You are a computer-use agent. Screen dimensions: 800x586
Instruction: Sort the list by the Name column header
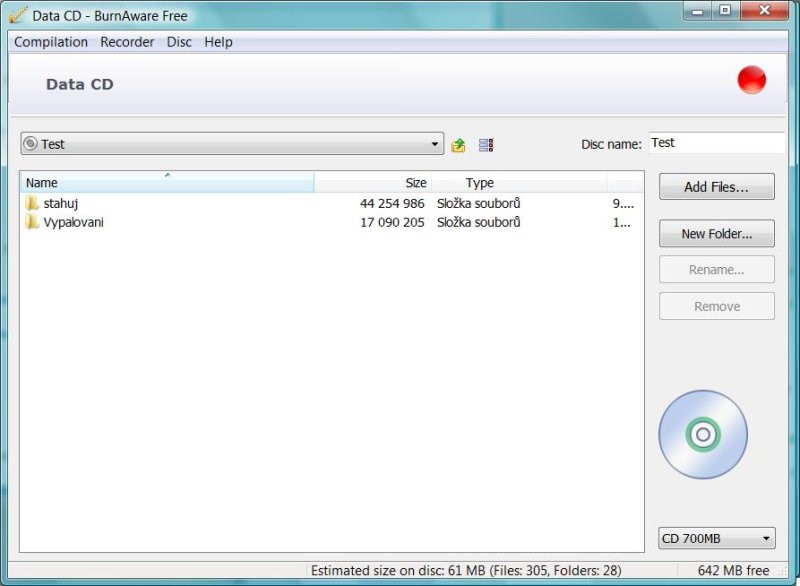pos(167,183)
